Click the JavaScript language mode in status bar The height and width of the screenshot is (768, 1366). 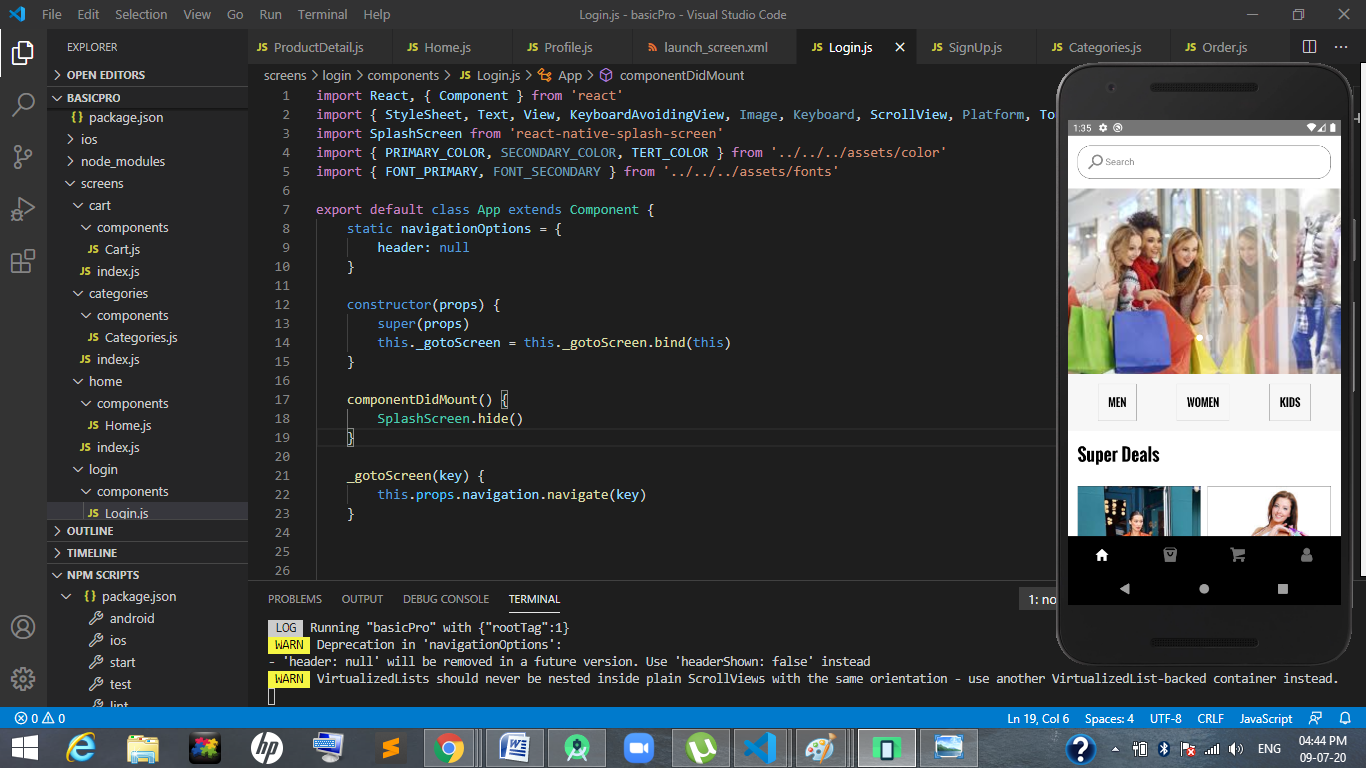pyautogui.click(x=1265, y=718)
